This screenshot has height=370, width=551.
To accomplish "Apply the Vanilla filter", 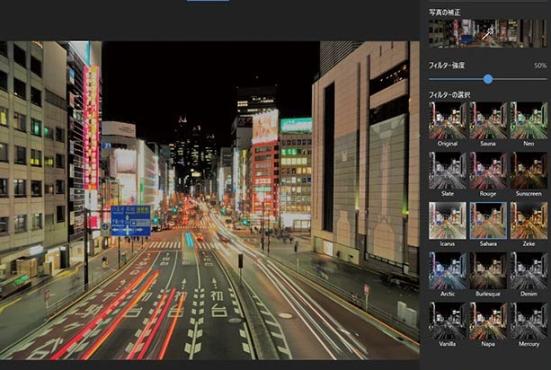I will click(x=447, y=321).
